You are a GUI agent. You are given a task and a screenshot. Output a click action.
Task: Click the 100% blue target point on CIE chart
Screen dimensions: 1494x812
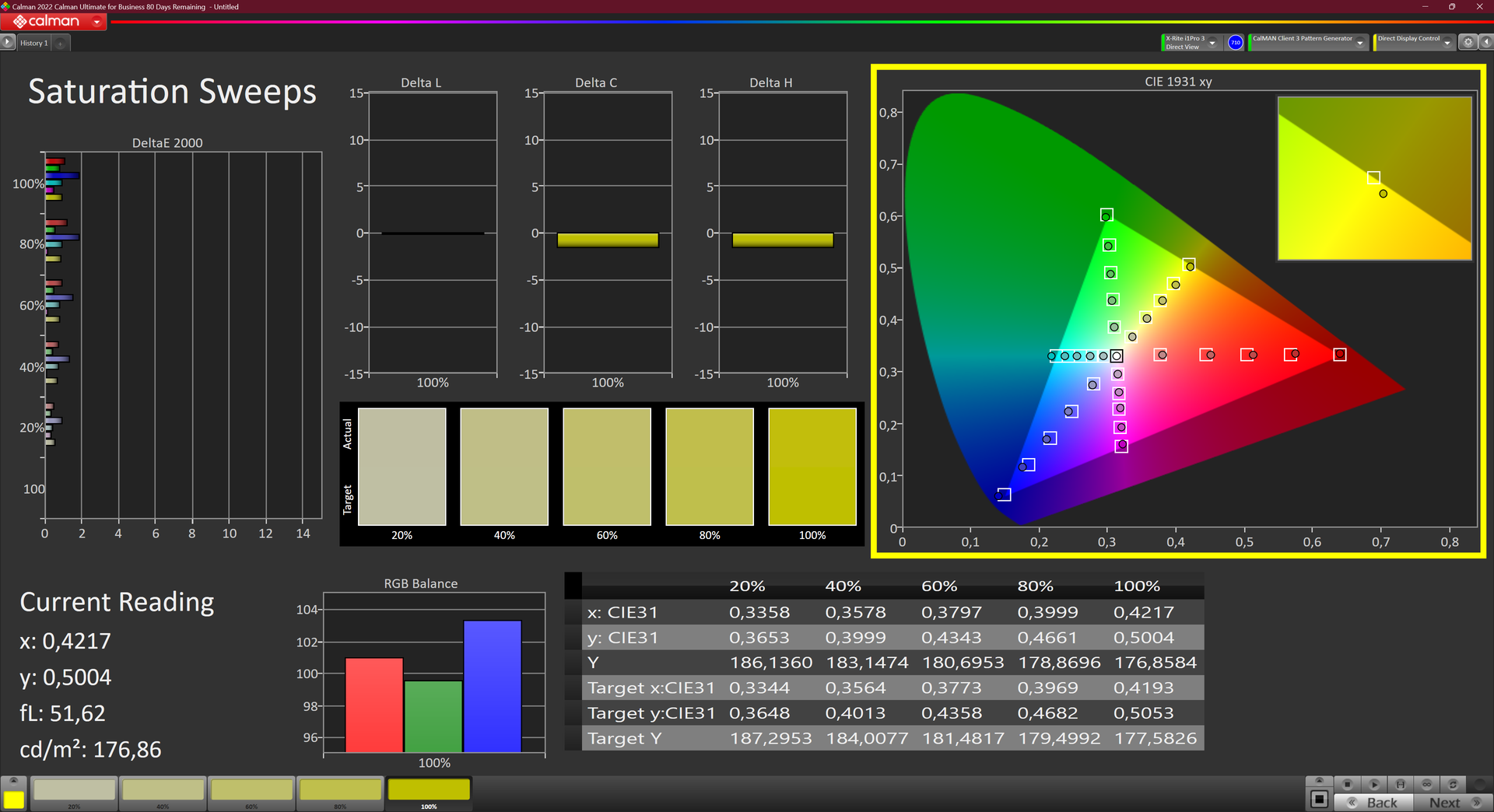point(1004,495)
